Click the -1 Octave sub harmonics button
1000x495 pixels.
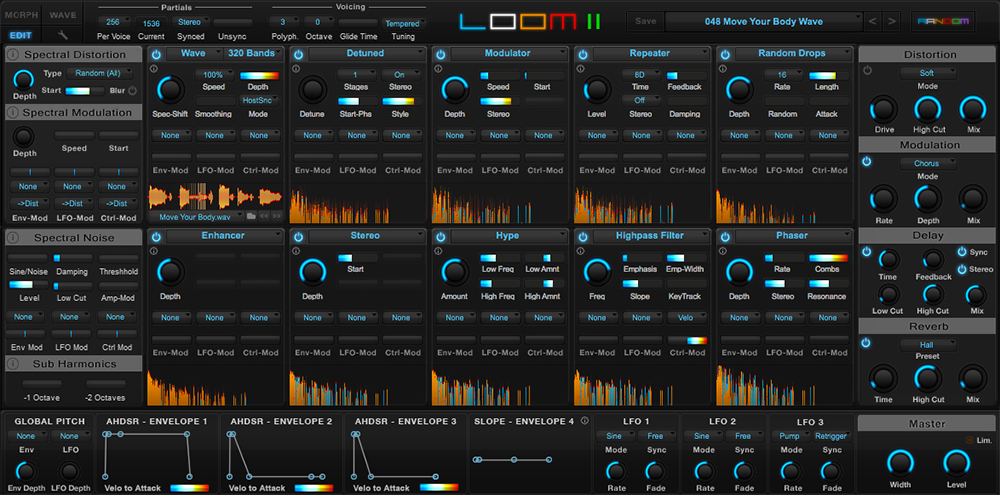pyautogui.click(x=43, y=383)
